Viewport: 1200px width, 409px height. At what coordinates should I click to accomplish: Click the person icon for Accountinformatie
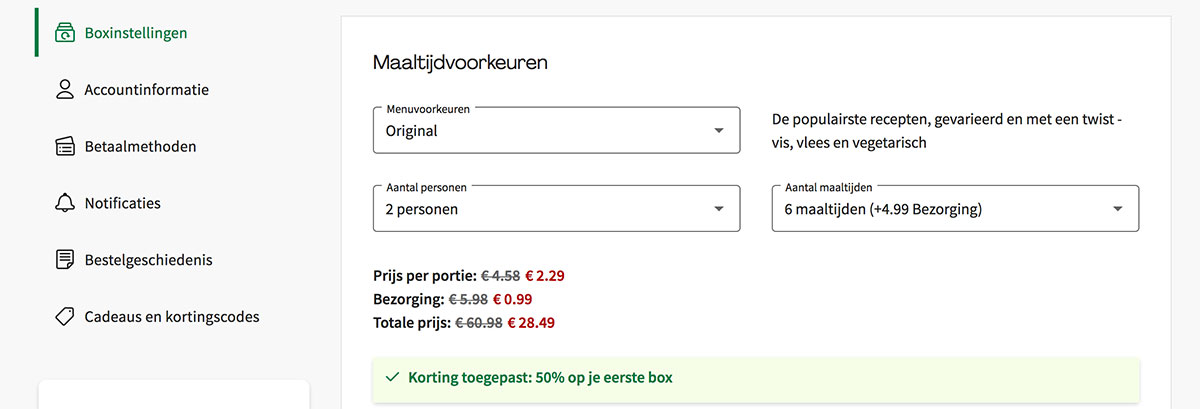coord(65,90)
